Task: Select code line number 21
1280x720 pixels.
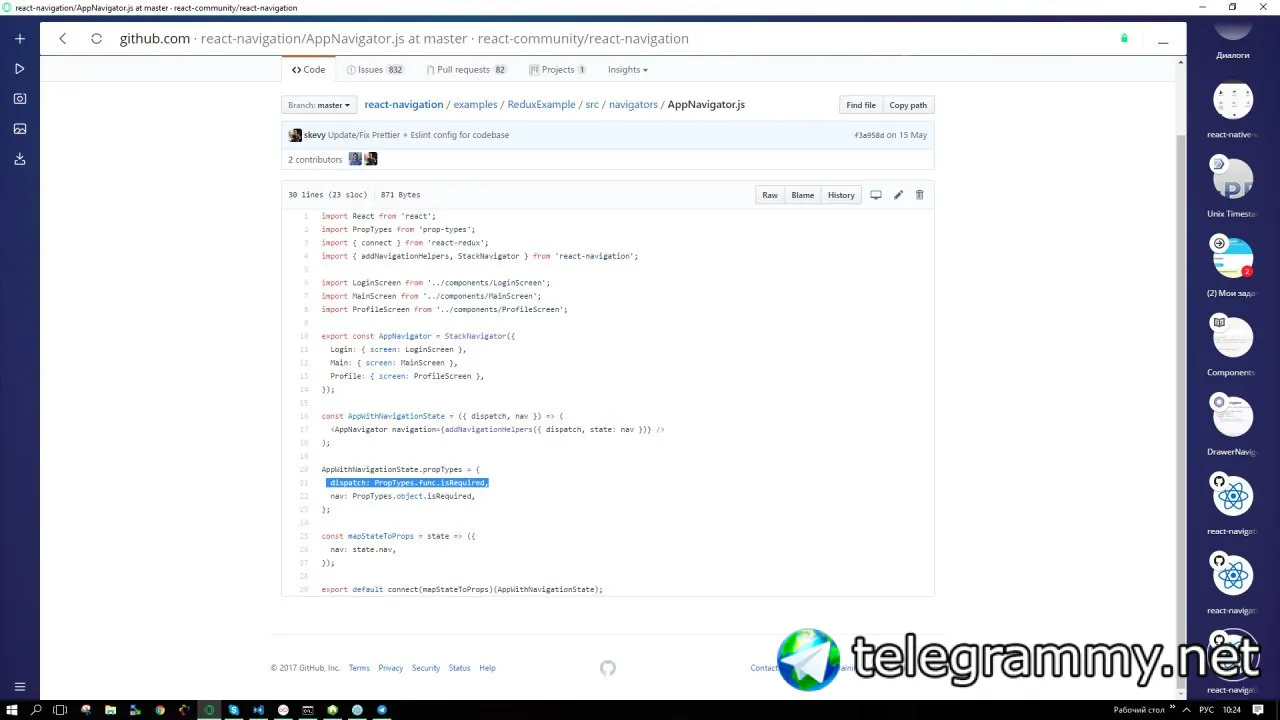Action: coord(304,483)
